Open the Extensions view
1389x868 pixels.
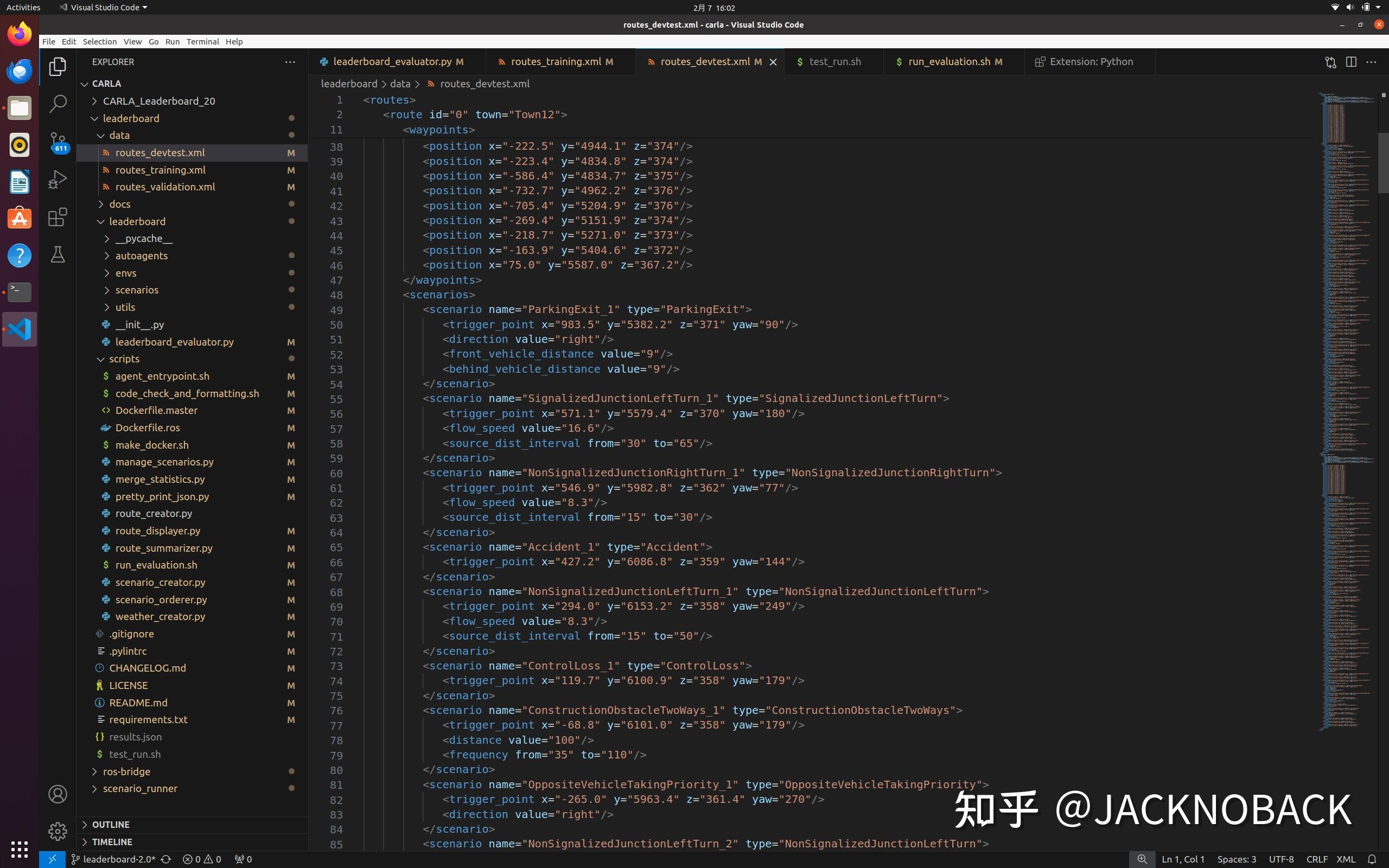(58, 217)
